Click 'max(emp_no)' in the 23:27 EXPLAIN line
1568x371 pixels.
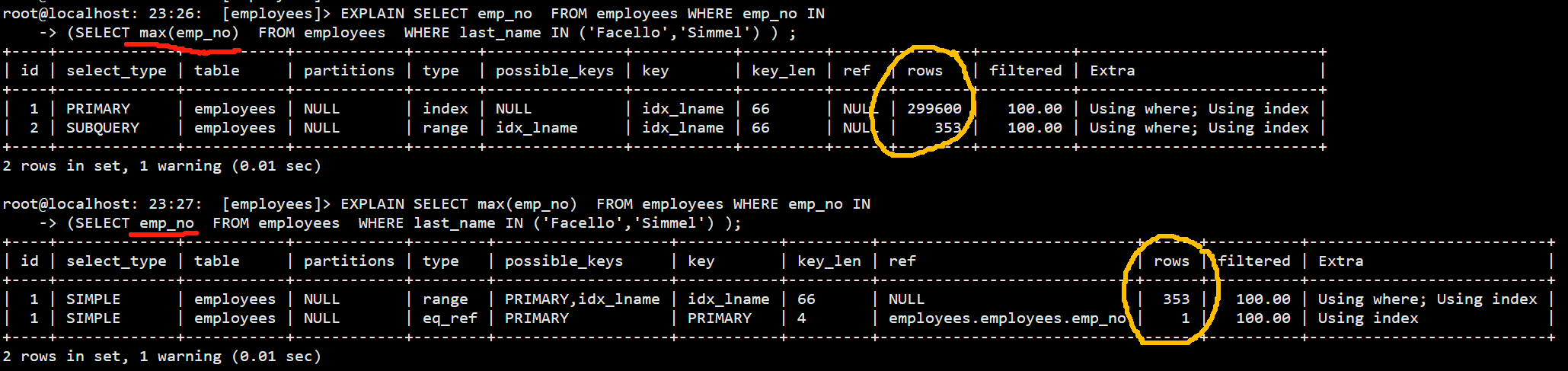[x=527, y=204]
